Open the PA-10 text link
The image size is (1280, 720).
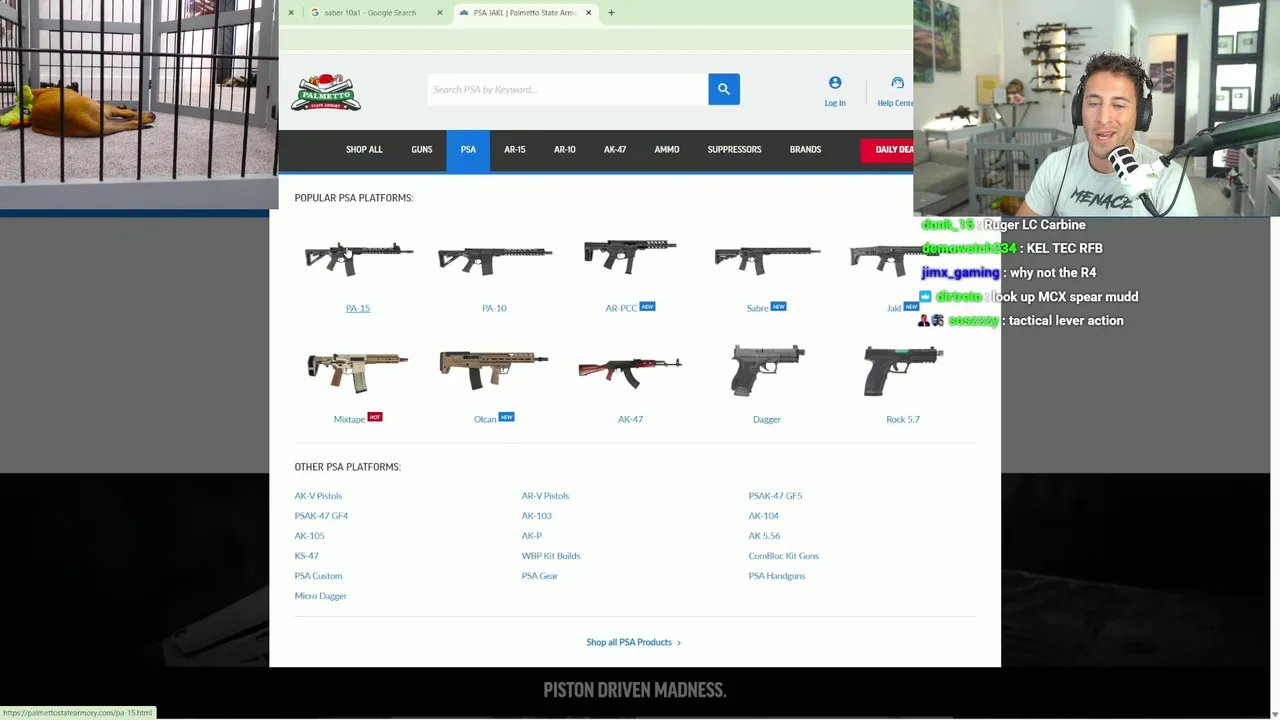(x=494, y=308)
